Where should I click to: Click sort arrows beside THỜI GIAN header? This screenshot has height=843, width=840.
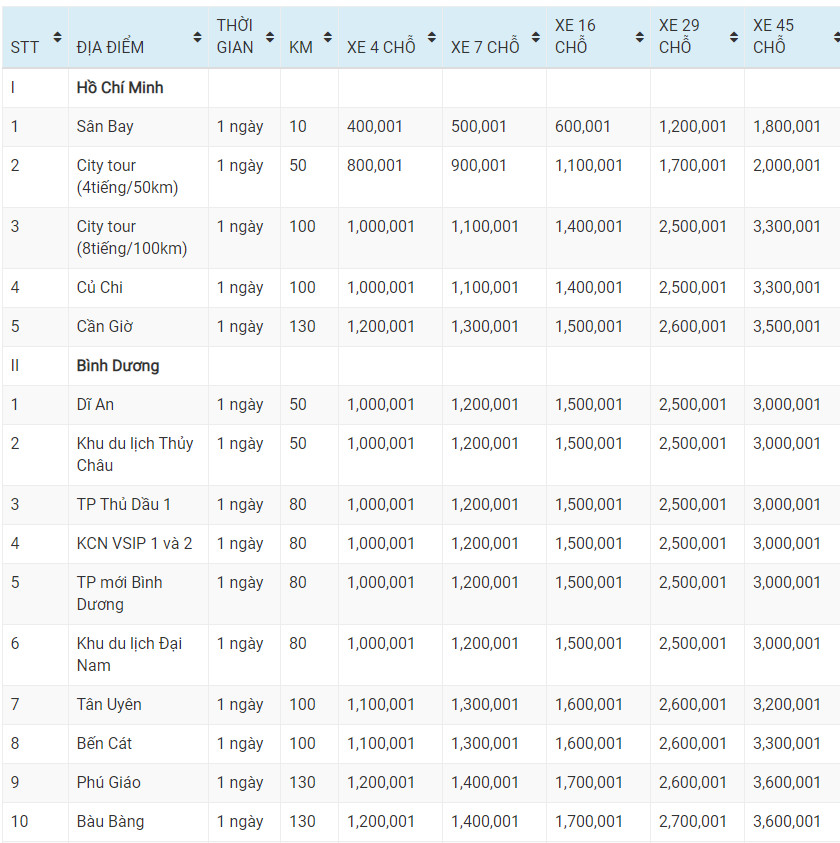coord(269,37)
